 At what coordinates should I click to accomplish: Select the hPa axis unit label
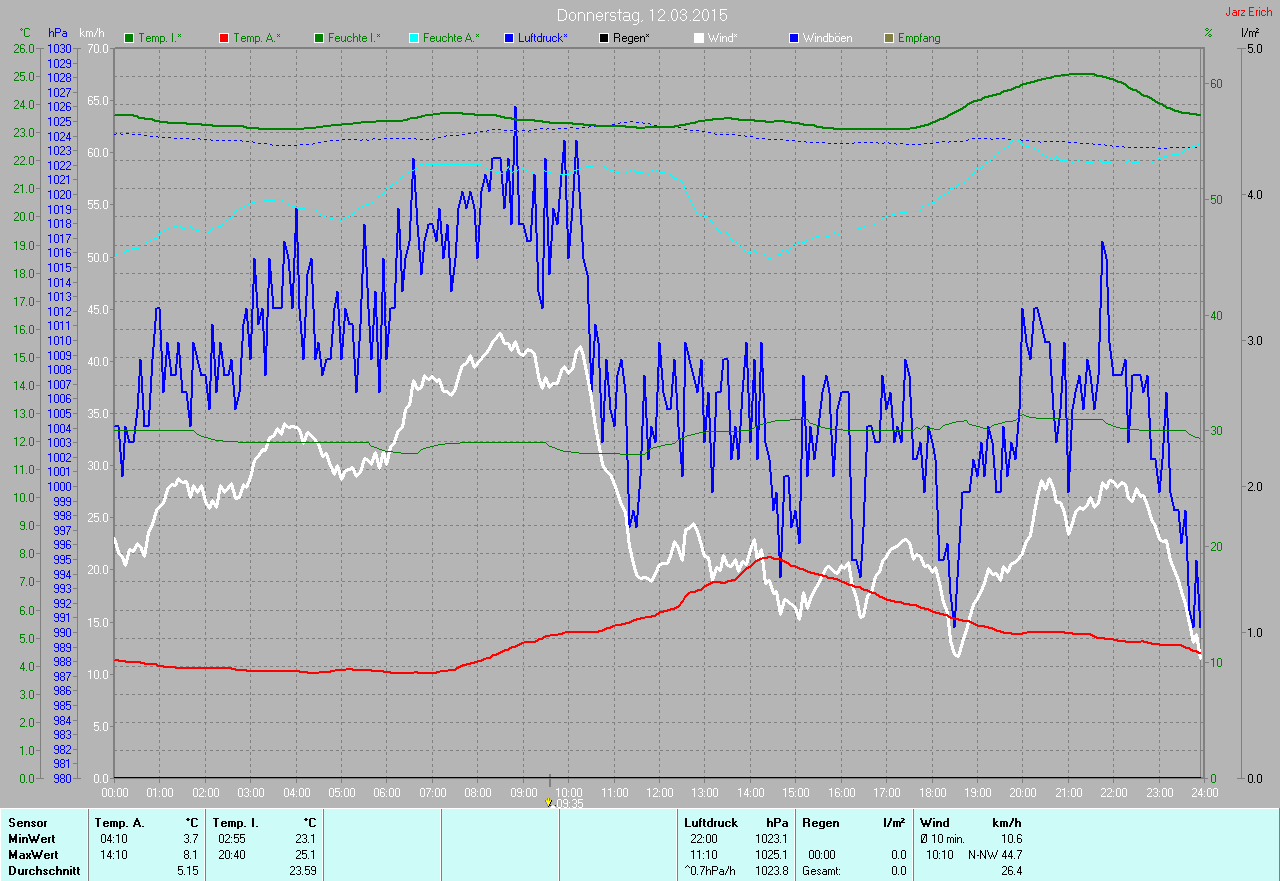point(58,34)
